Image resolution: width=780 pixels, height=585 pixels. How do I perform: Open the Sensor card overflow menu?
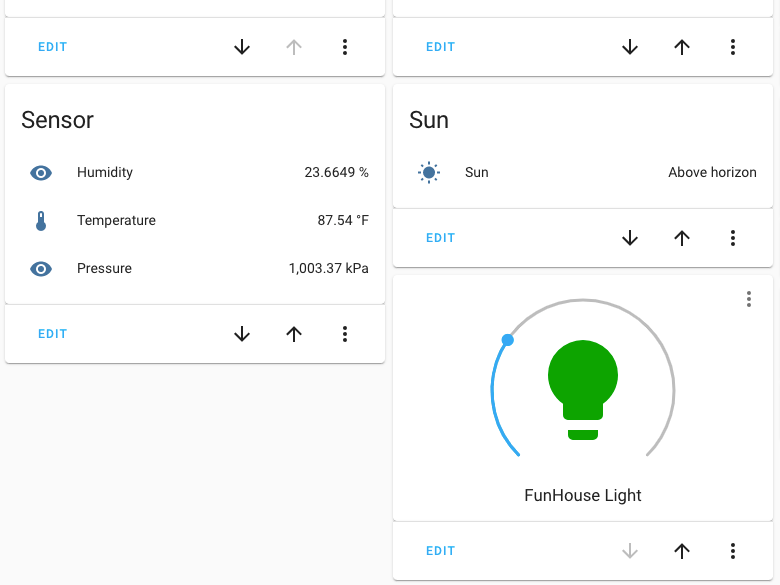pyautogui.click(x=345, y=334)
